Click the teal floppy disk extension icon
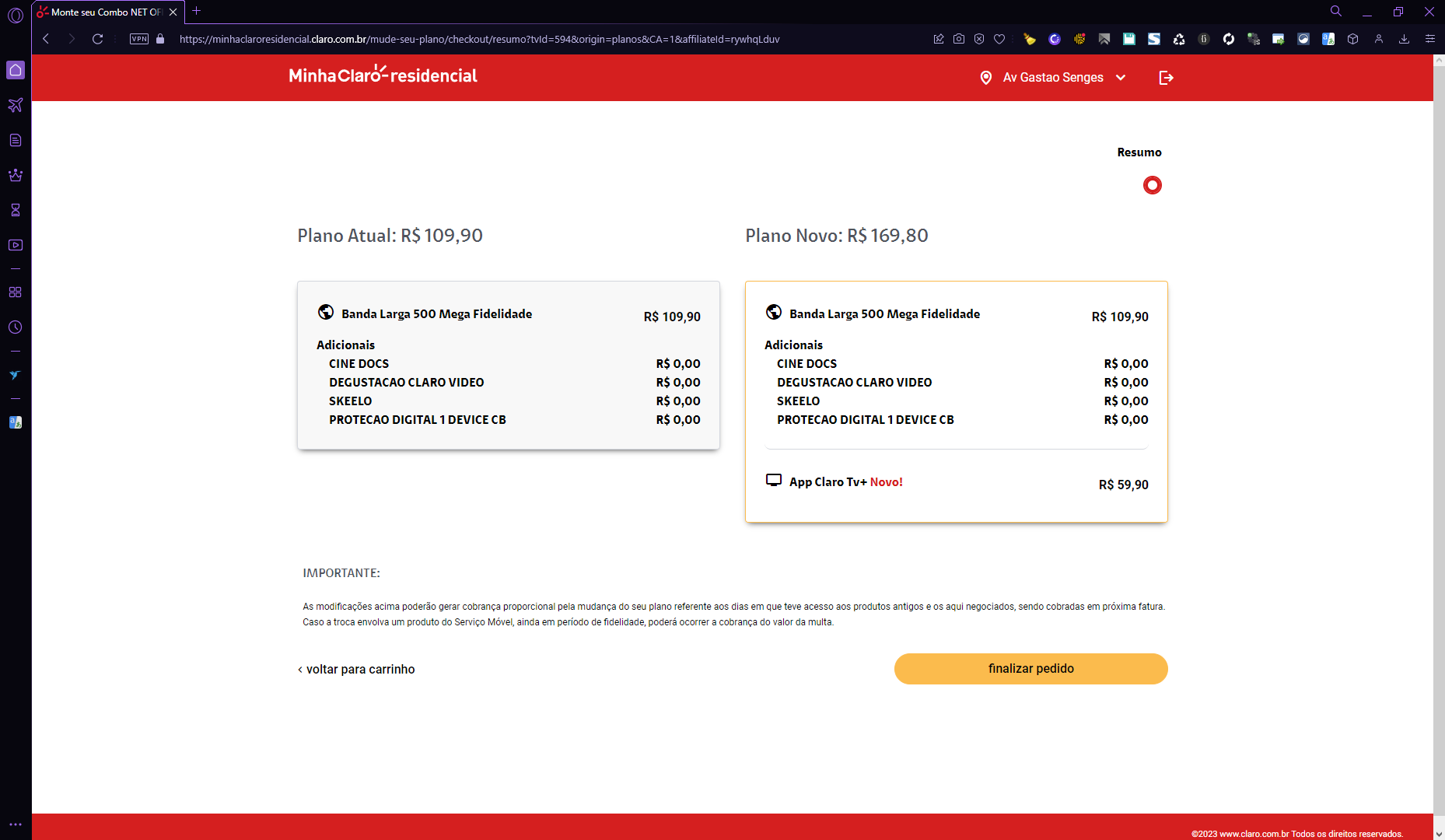The width and height of the screenshot is (1445, 840). (x=1129, y=39)
